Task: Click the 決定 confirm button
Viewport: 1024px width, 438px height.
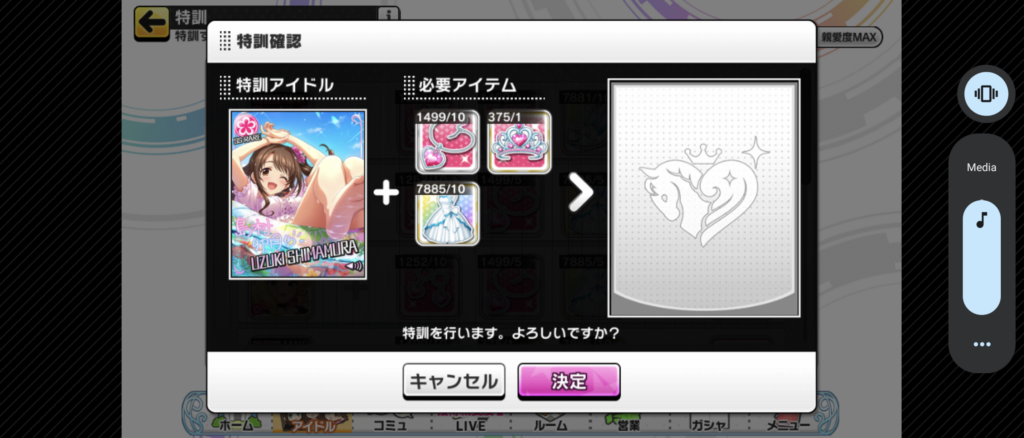Action: (x=569, y=381)
